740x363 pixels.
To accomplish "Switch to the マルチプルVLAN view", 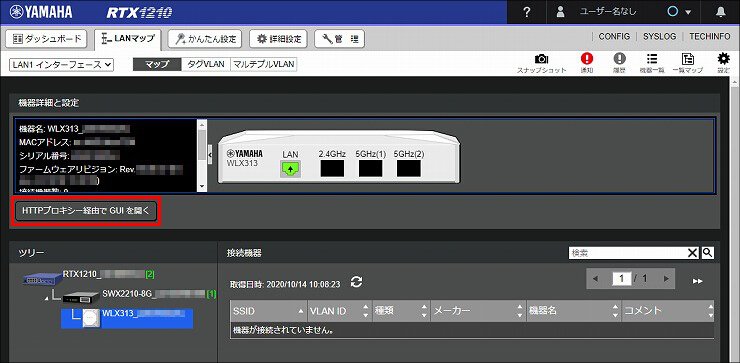I will click(x=263, y=65).
